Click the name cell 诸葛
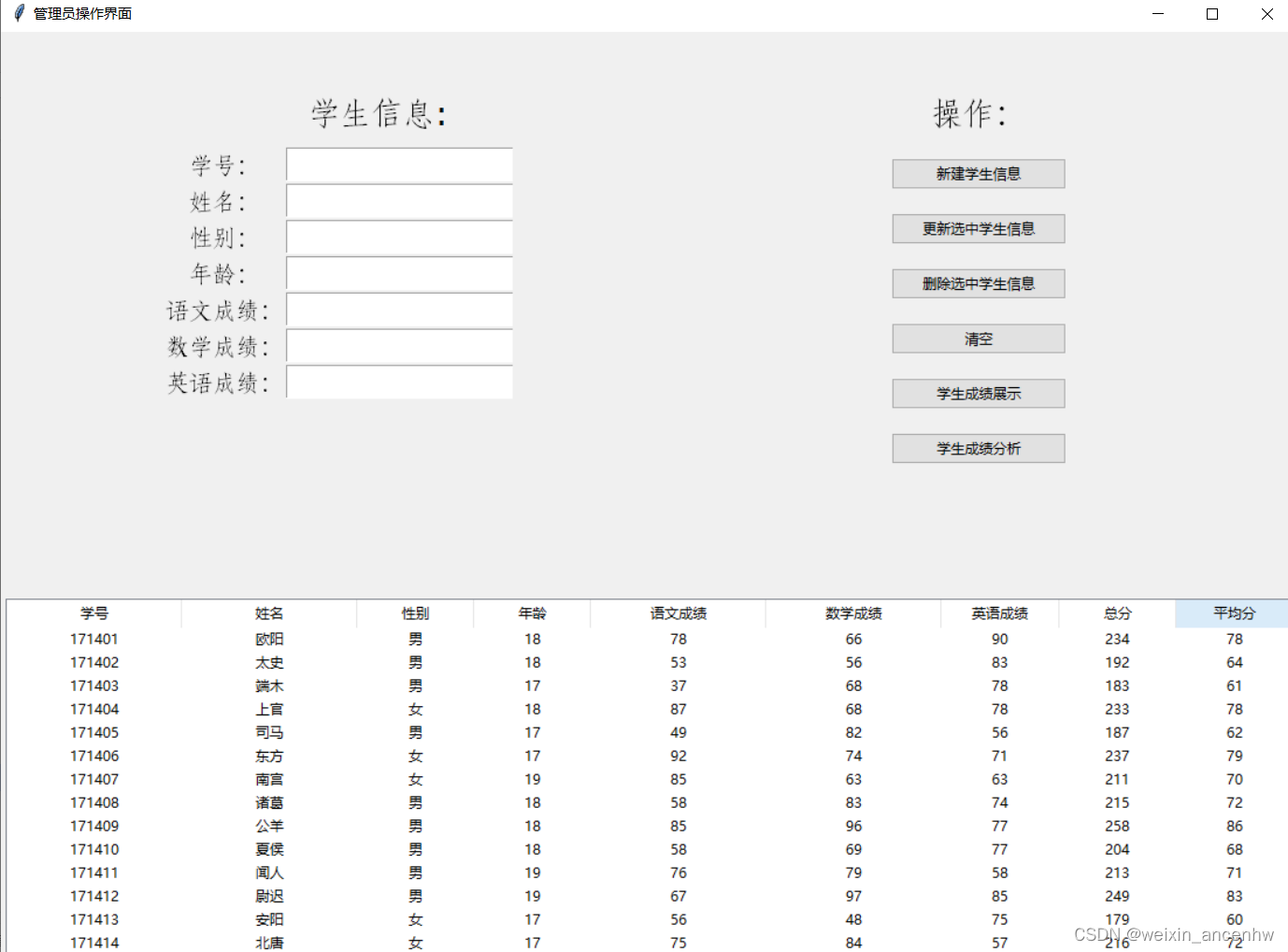 [269, 803]
